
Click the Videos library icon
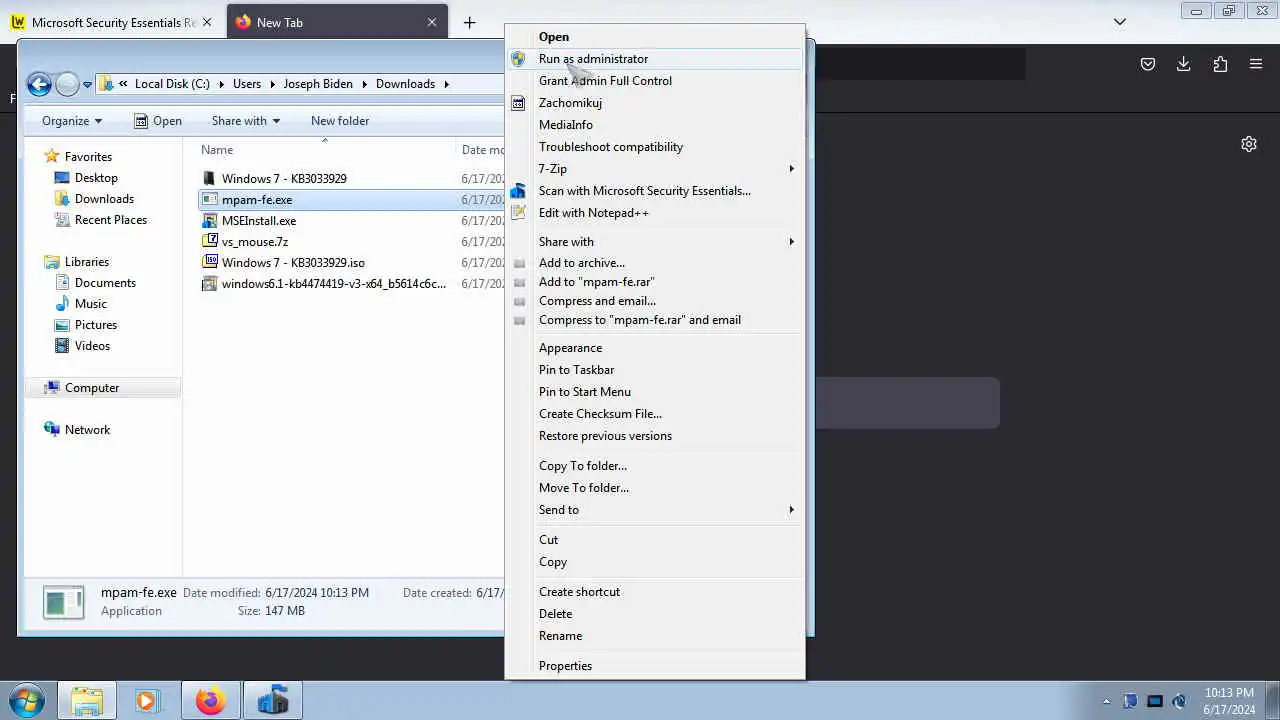point(62,346)
